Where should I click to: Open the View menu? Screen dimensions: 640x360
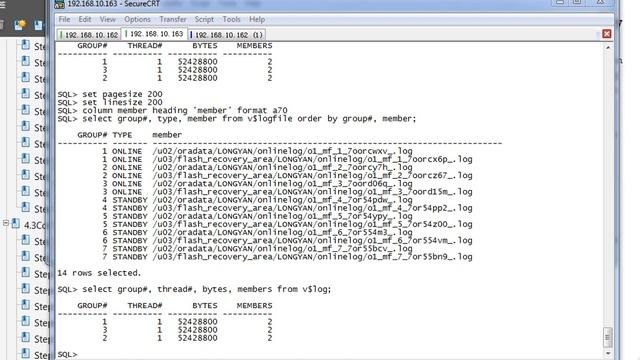point(107,19)
